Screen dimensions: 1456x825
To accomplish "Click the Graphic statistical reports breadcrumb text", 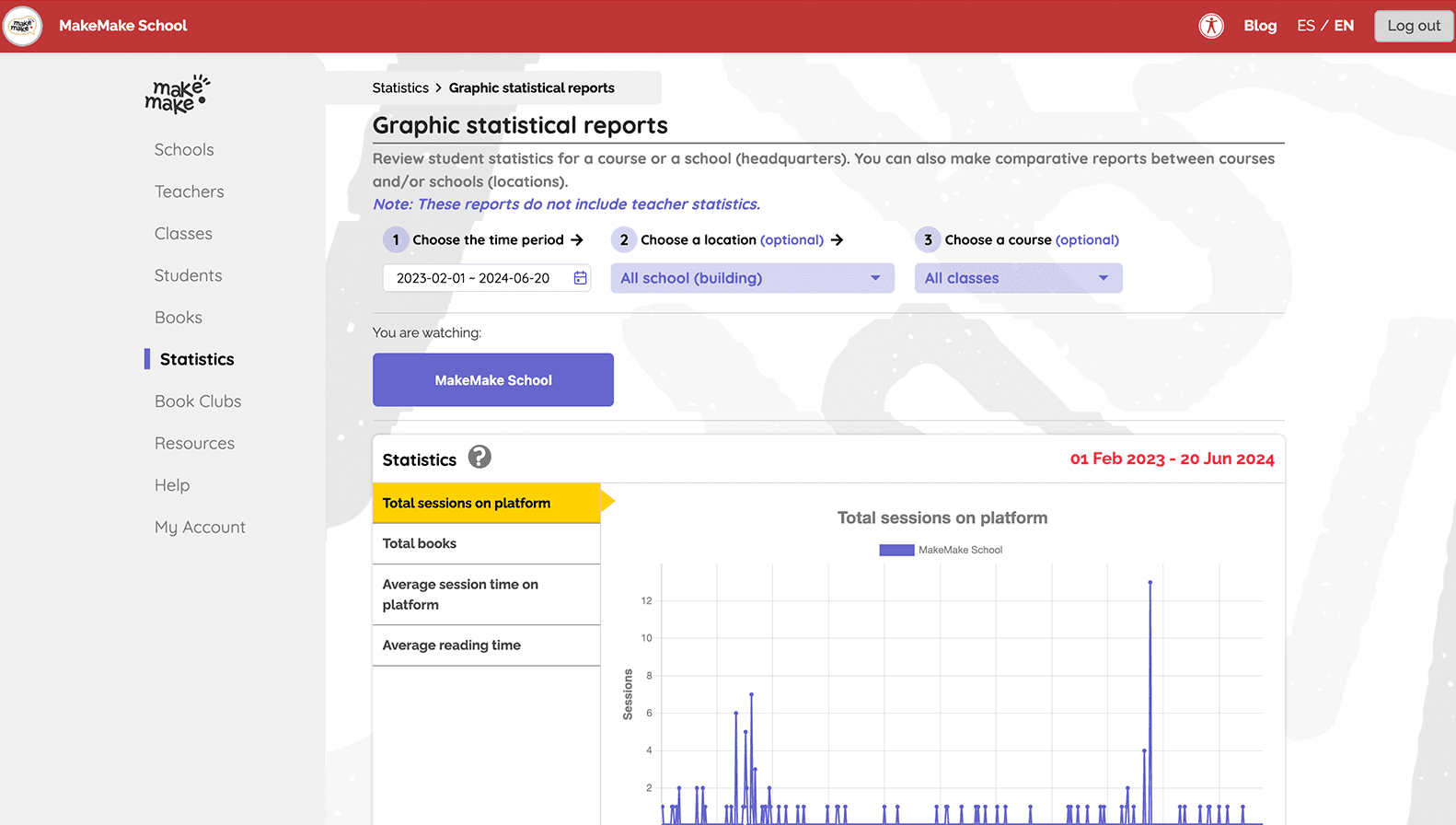I will pos(532,87).
